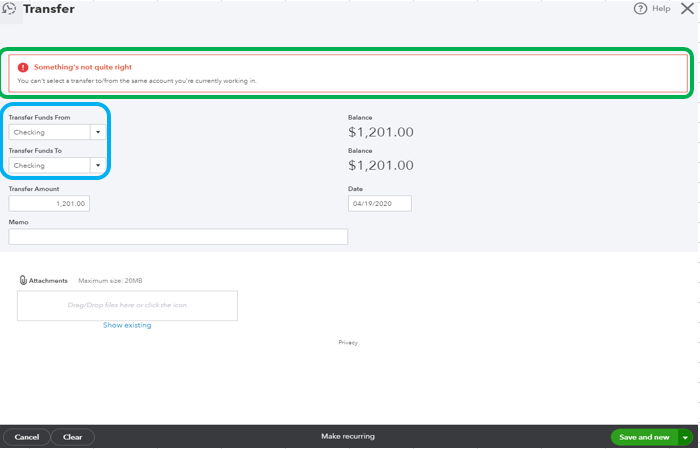Click the Transfer Amount field
The width and height of the screenshot is (700, 449).
pyautogui.click(x=49, y=203)
